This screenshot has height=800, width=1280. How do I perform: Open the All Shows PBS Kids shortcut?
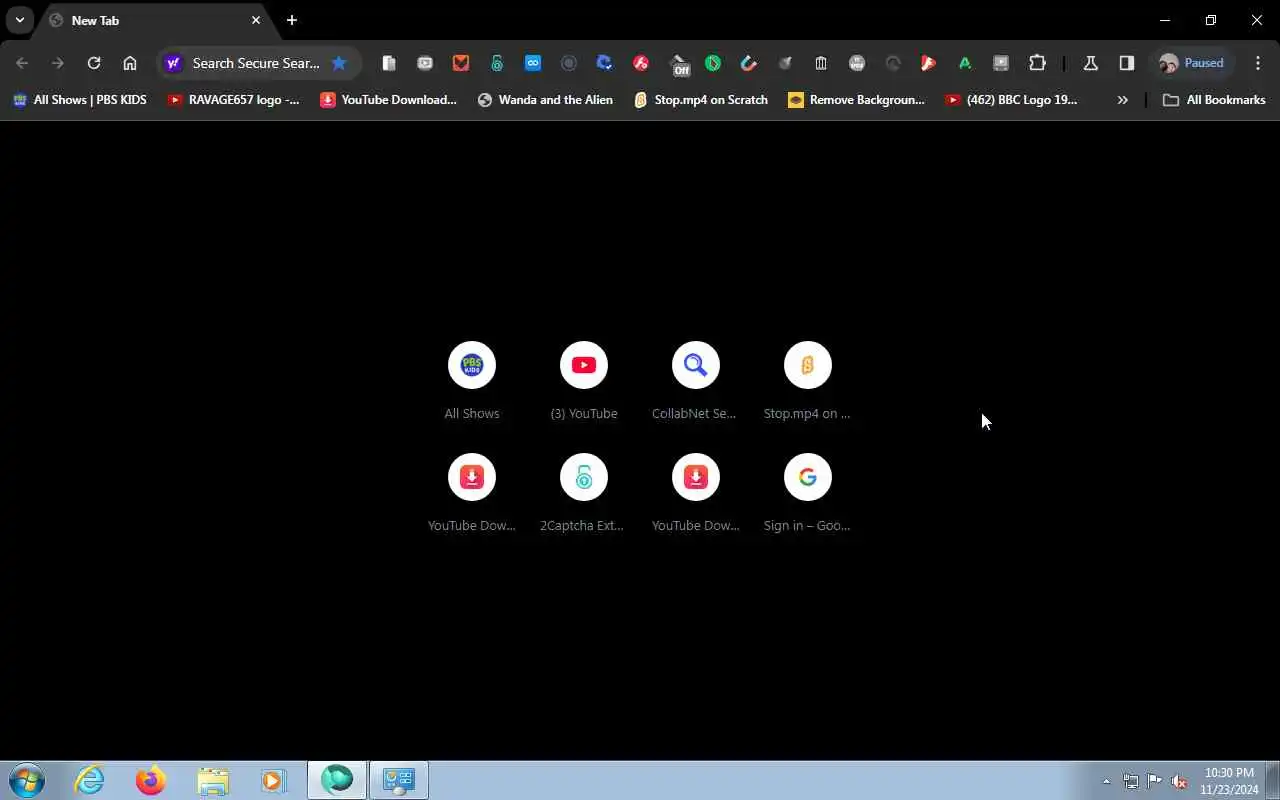tap(472, 382)
